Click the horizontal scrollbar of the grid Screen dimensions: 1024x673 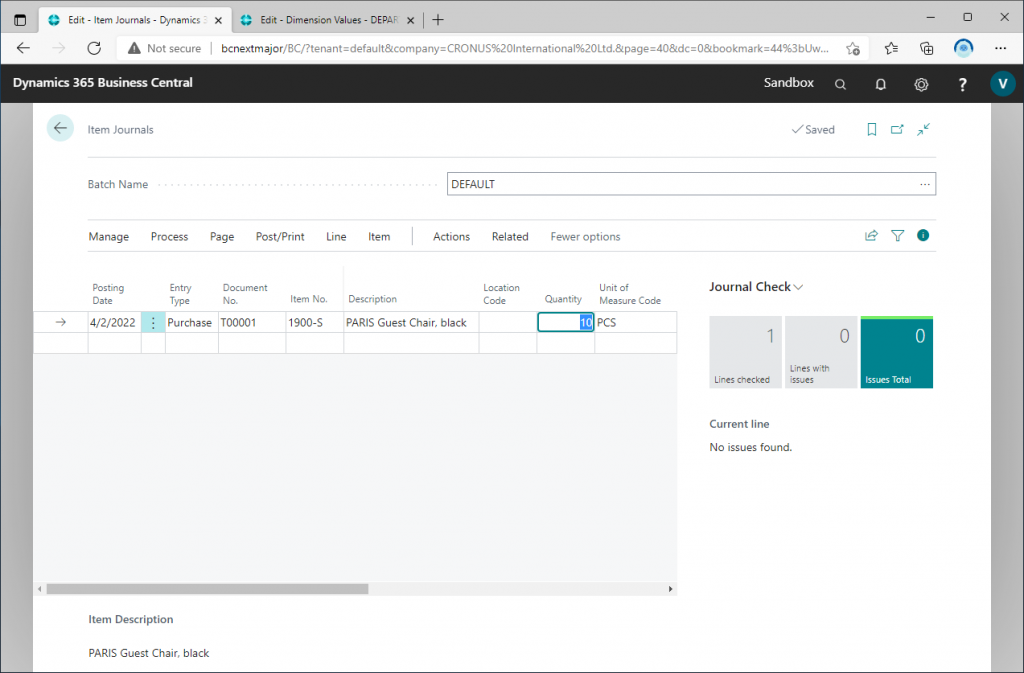(x=207, y=589)
